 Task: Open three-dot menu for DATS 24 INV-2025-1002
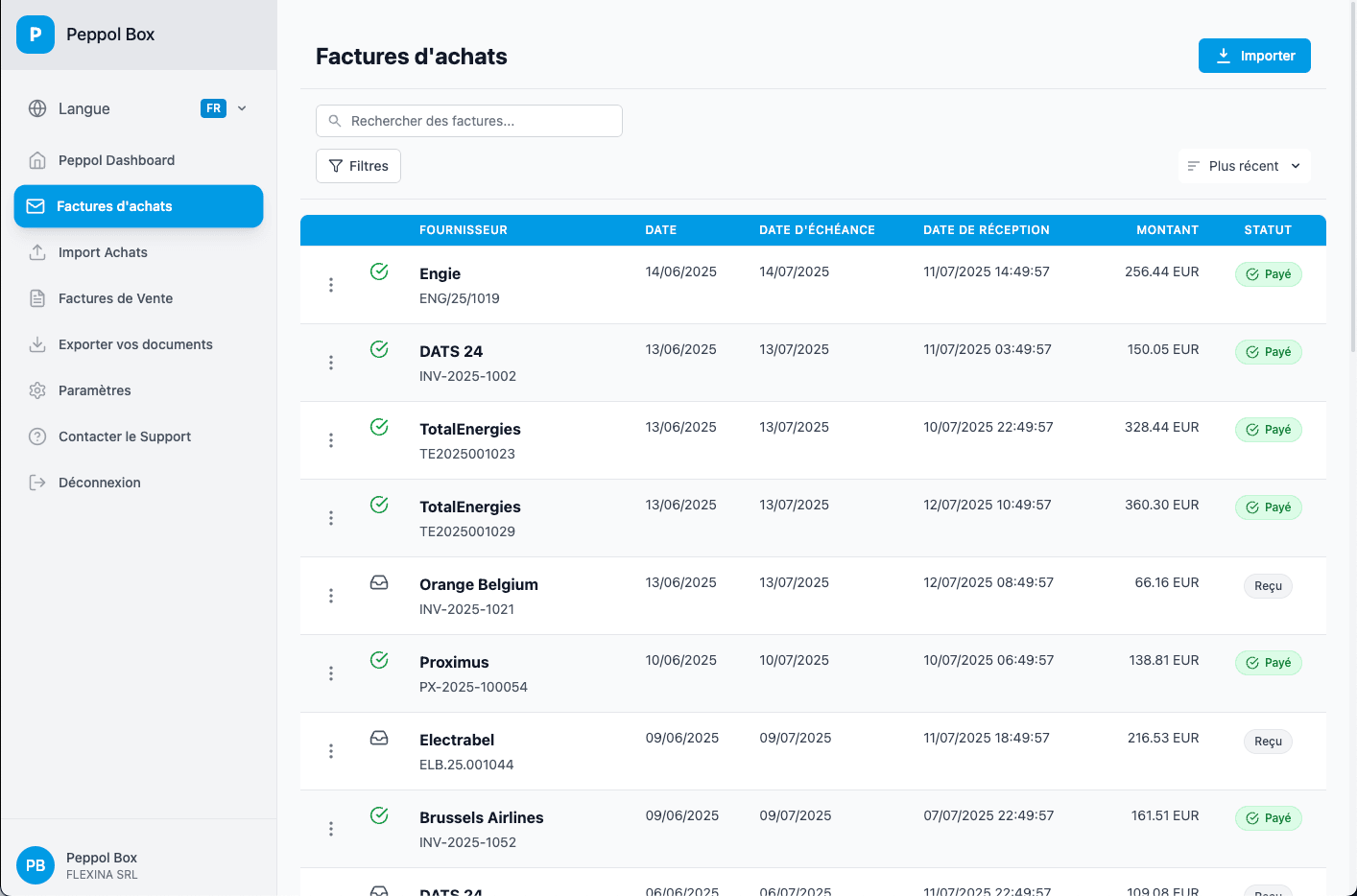[x=331, y=363]
